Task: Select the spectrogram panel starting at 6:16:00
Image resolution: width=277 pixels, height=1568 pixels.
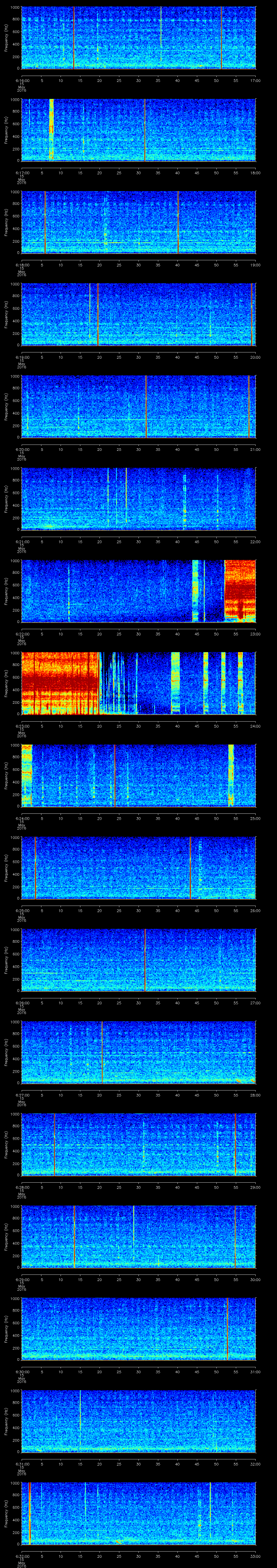Action: point(139,38)
